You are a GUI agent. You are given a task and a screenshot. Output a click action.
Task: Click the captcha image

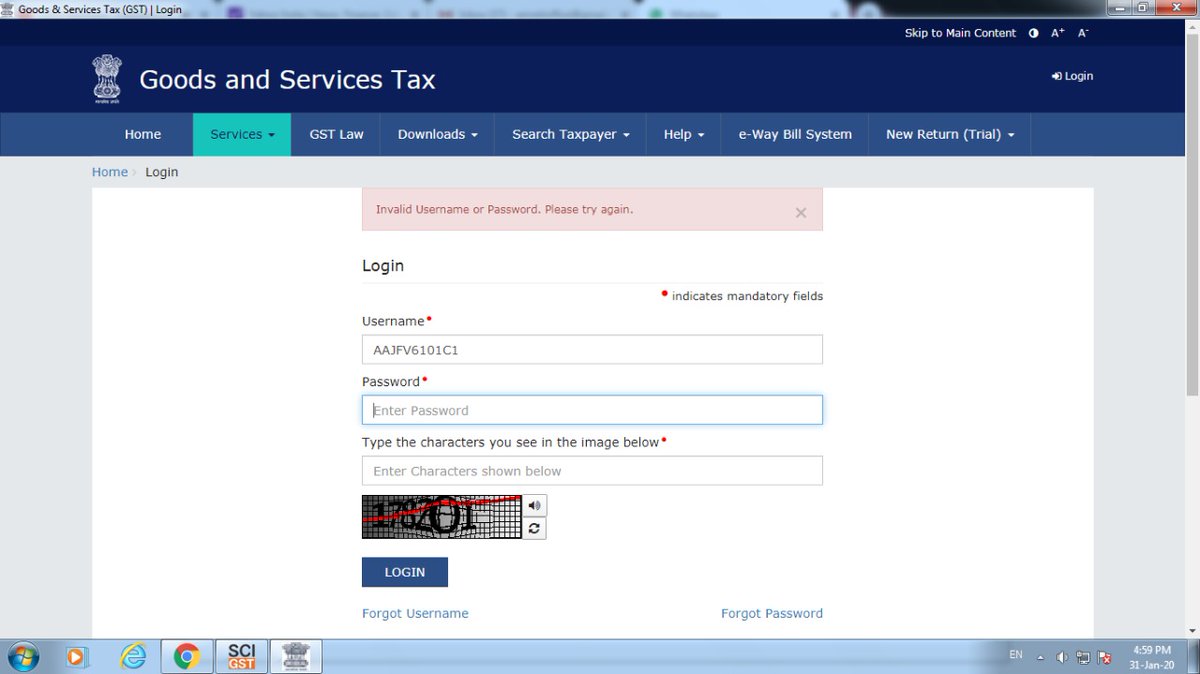[x=441, y=517]
